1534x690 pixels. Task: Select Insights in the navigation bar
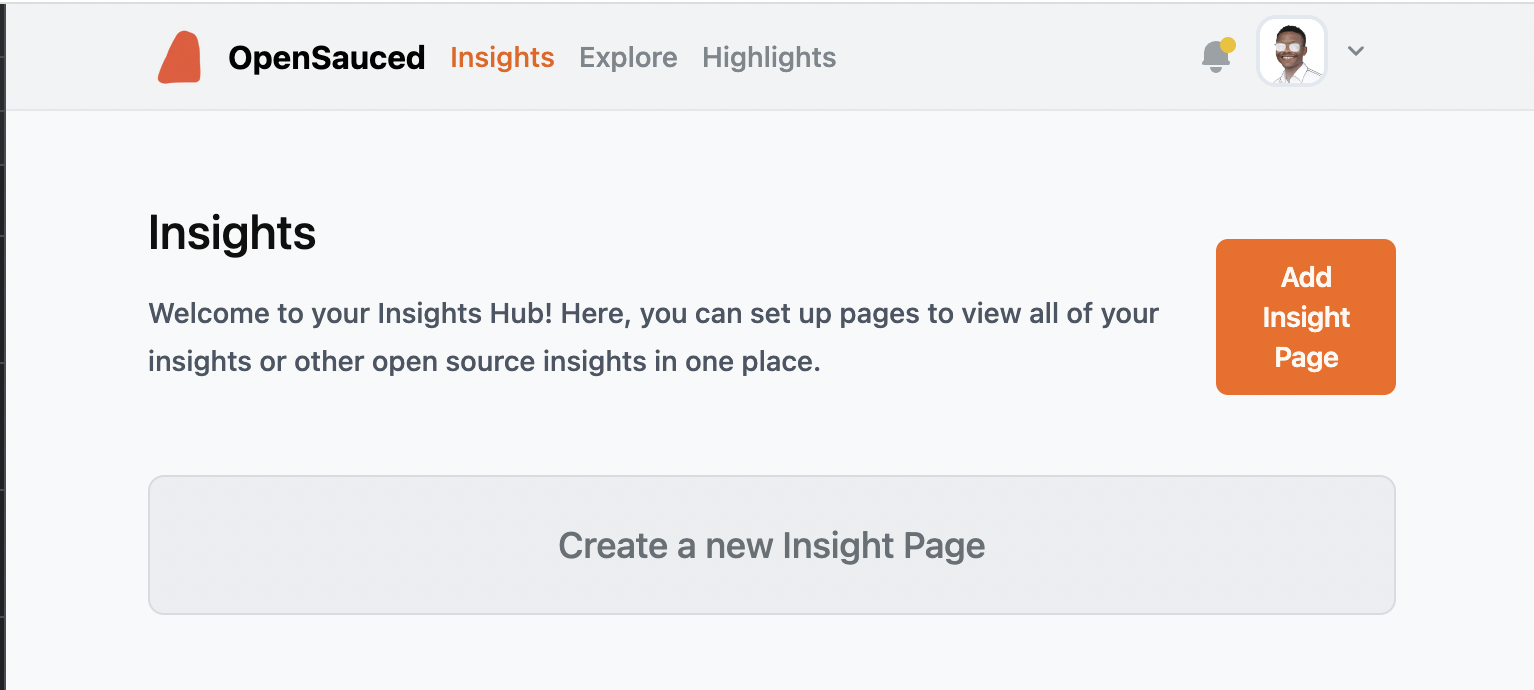(x=502, y=57)
